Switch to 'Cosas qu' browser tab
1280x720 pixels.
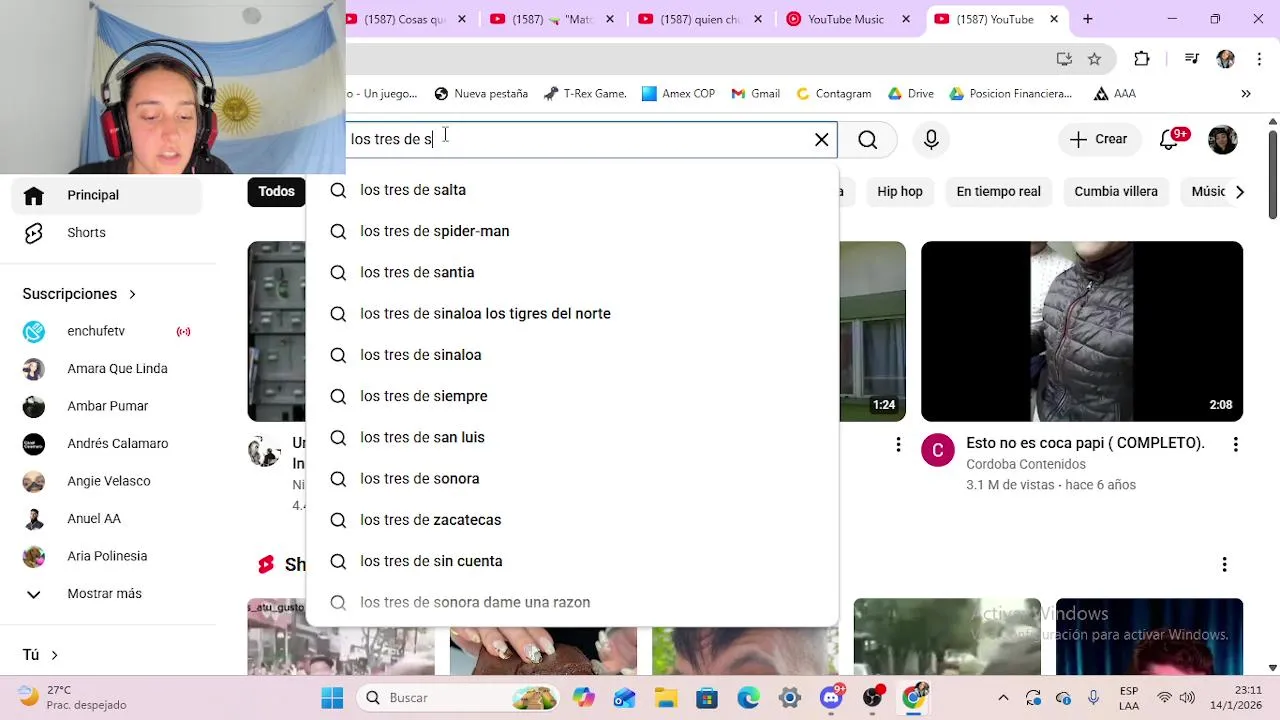(x=406, y=19)
